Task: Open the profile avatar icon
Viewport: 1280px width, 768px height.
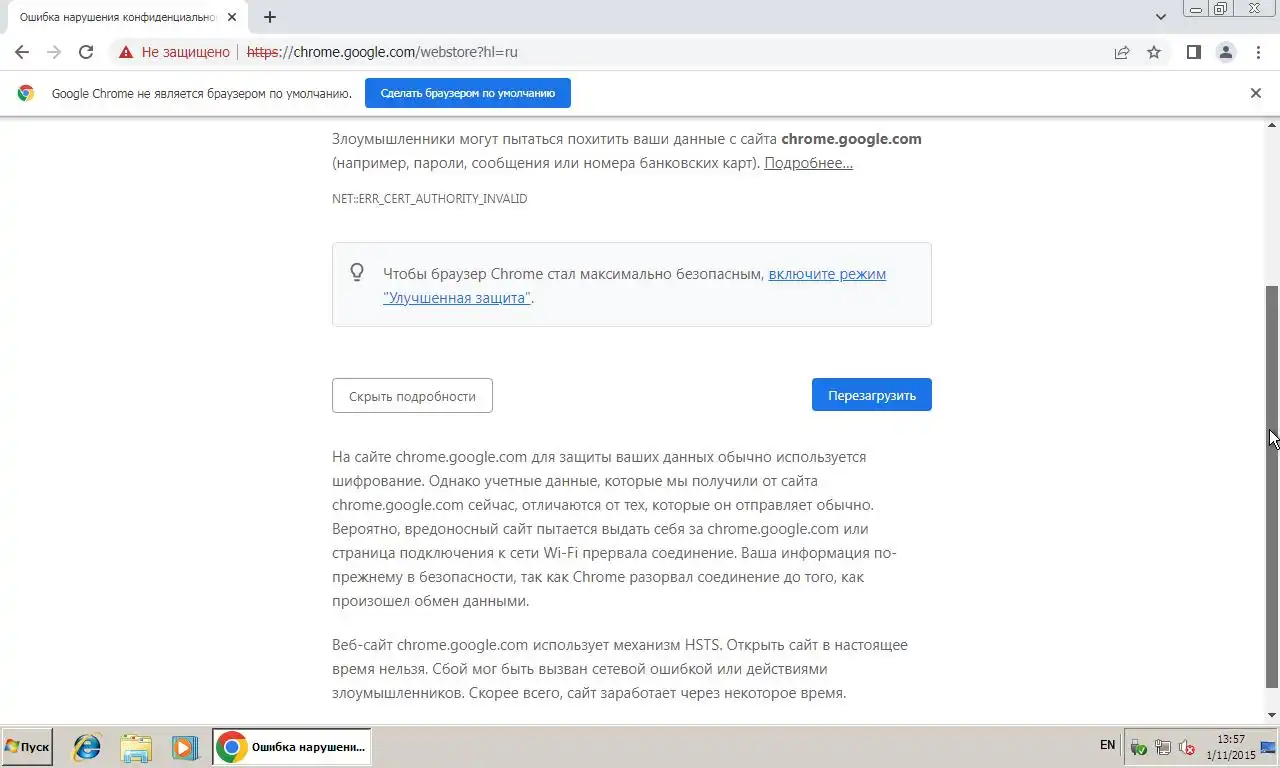Action: click(x=1225, y=52)
